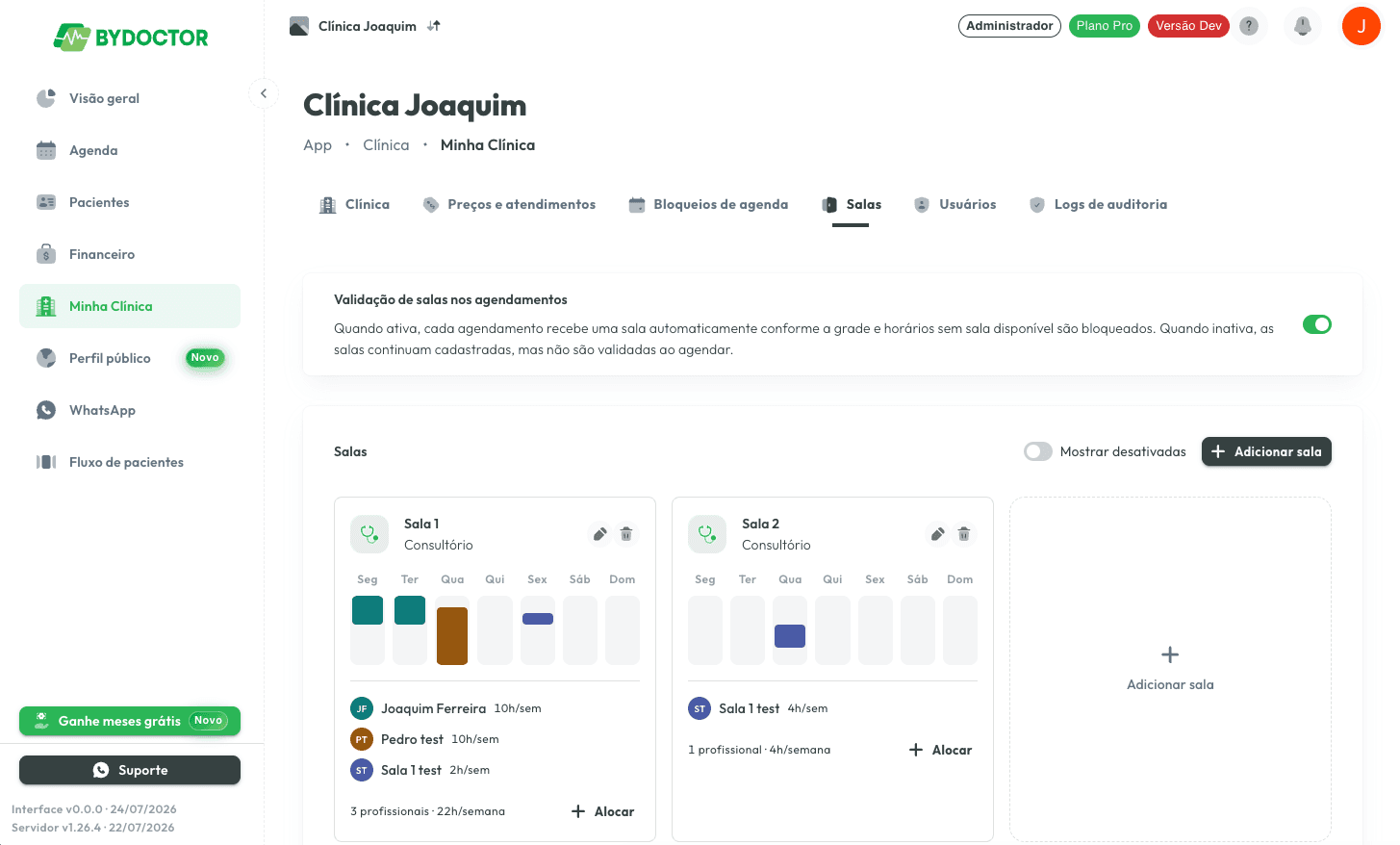The height and width of the screenshot is (845, 1400).
Task: Click Sala 1 Tuesday teal schedule block
Action: coord(410,610)
